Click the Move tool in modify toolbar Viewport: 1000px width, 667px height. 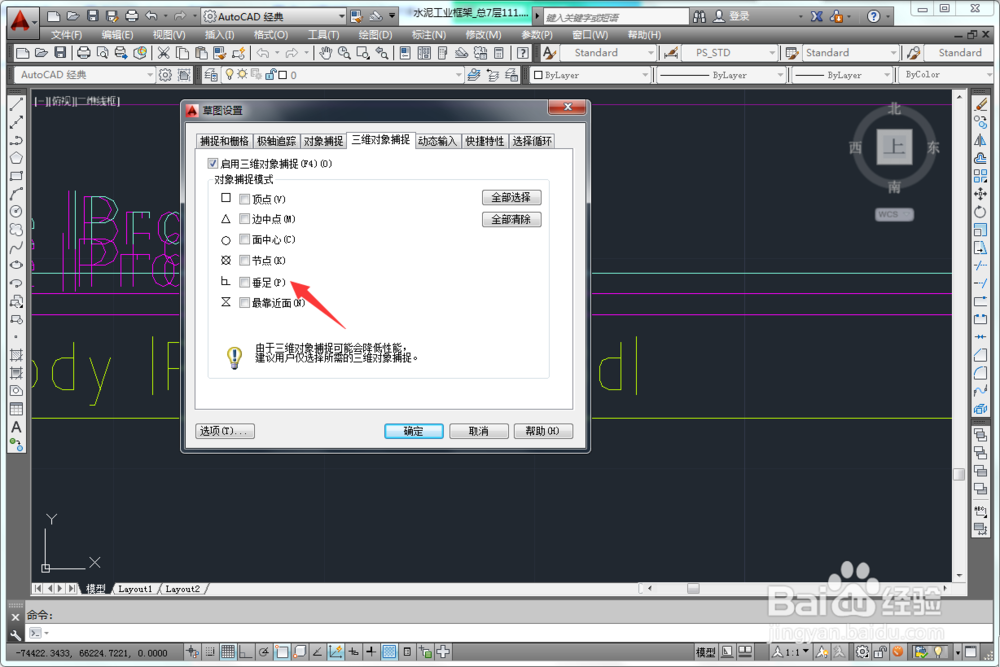tap(980, 194)
